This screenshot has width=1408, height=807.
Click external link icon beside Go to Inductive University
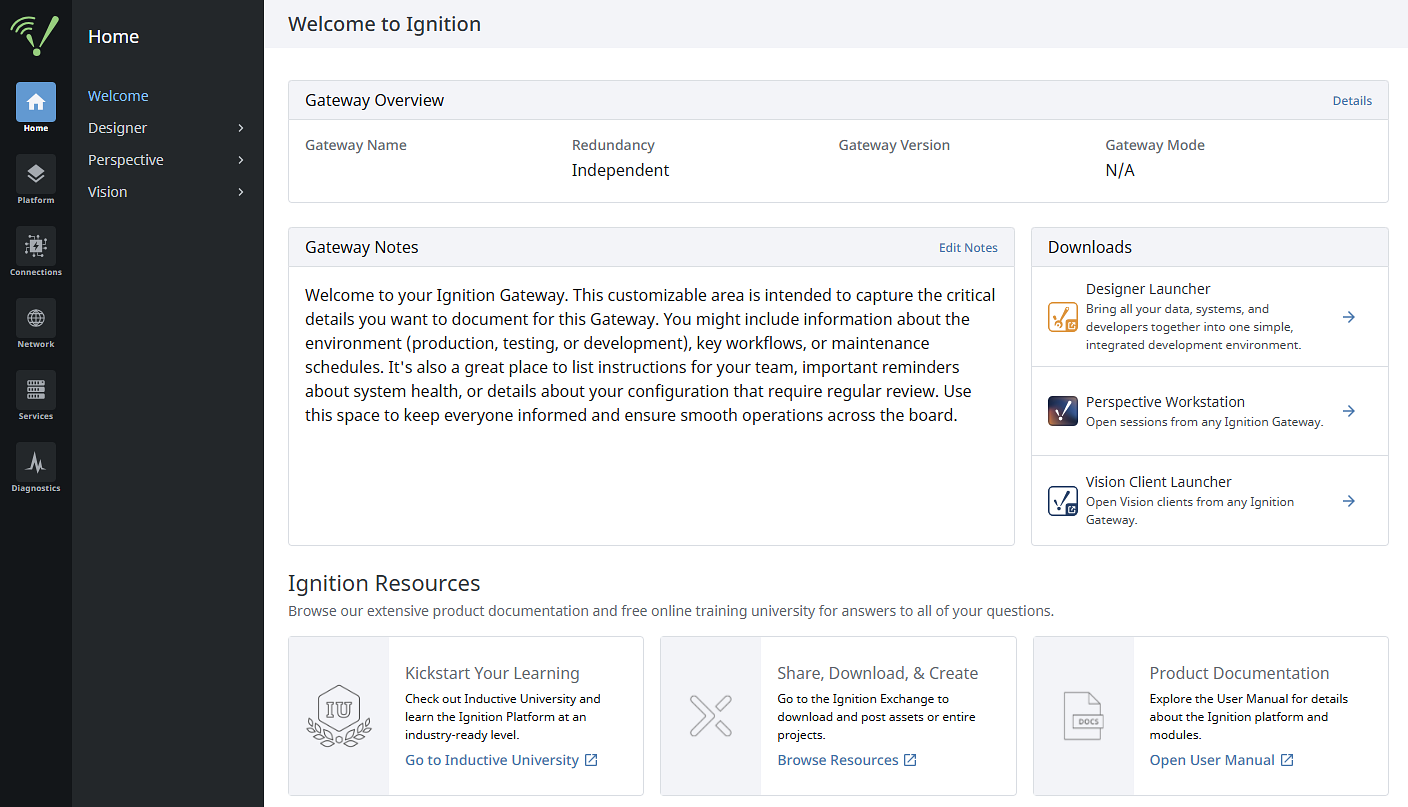tap(591, 760)
